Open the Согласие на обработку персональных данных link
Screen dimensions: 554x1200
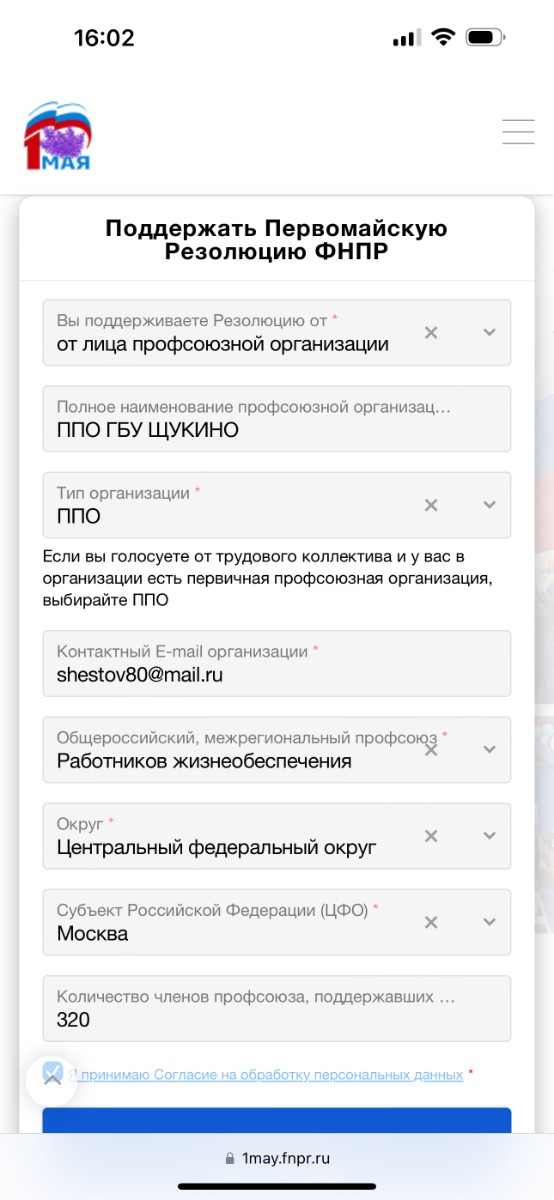[x=308, y=1074]
